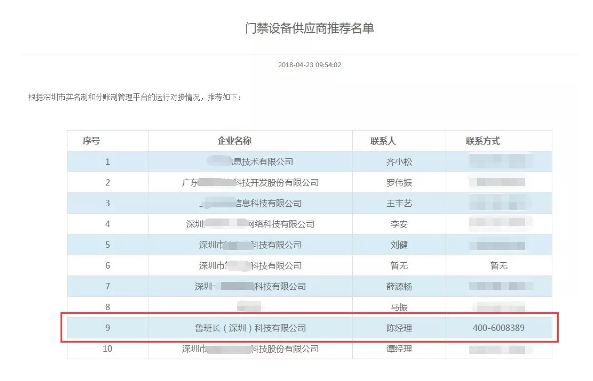Select the column header 序号
Viewport: 593px width, 381px height.
point(91,141)
